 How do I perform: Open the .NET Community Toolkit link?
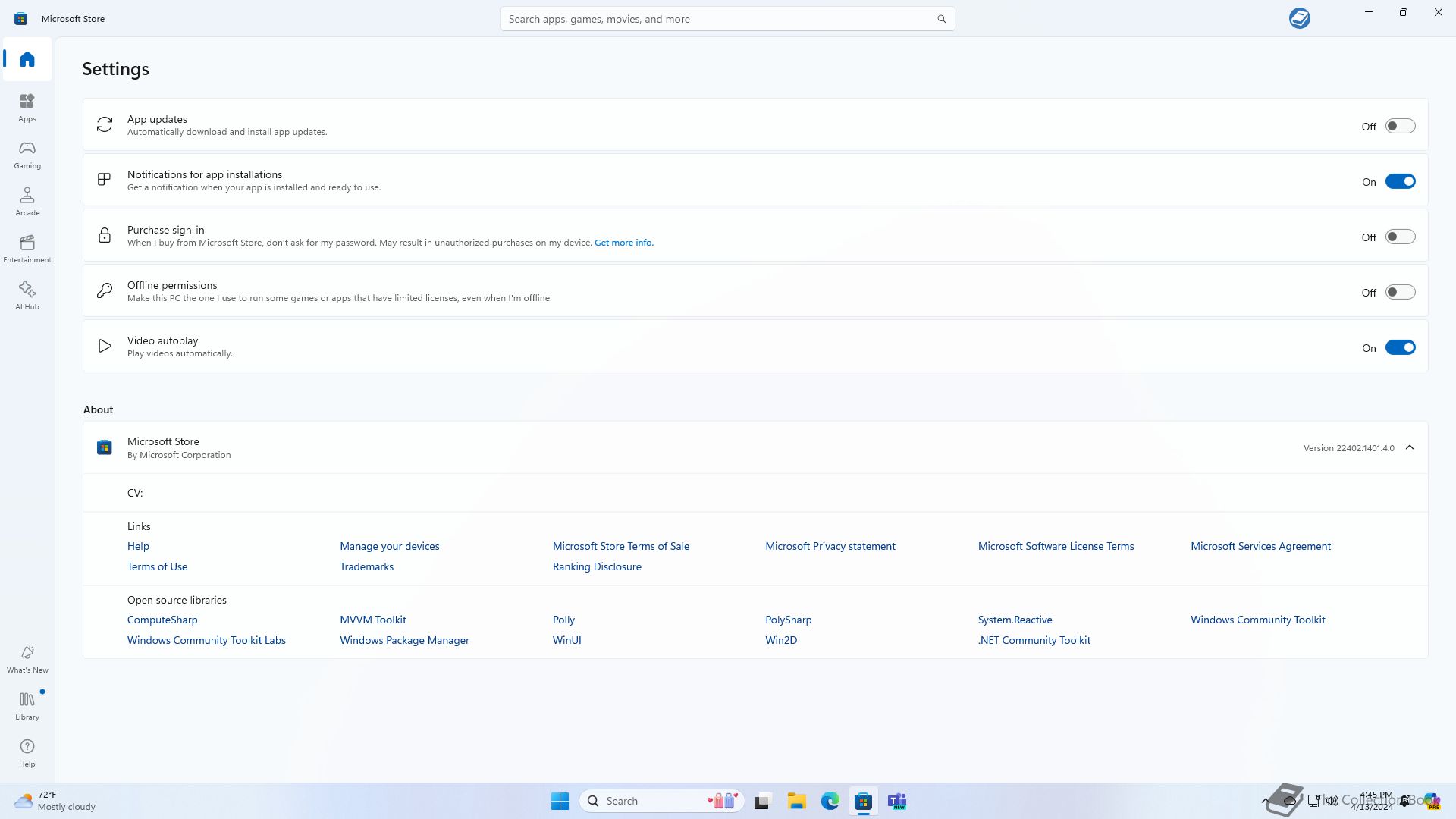[x=1034, y=640]
